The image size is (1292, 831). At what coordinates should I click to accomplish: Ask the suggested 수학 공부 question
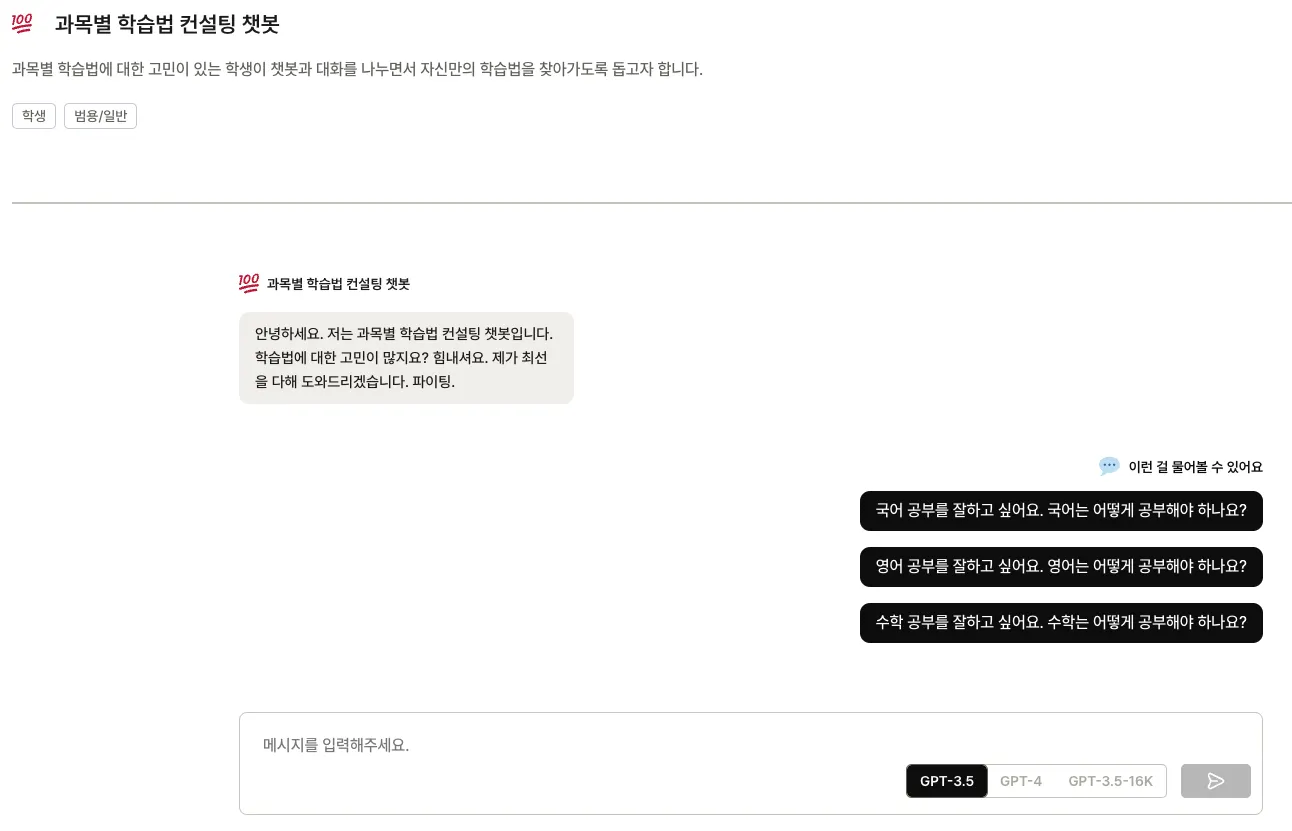1061,623
